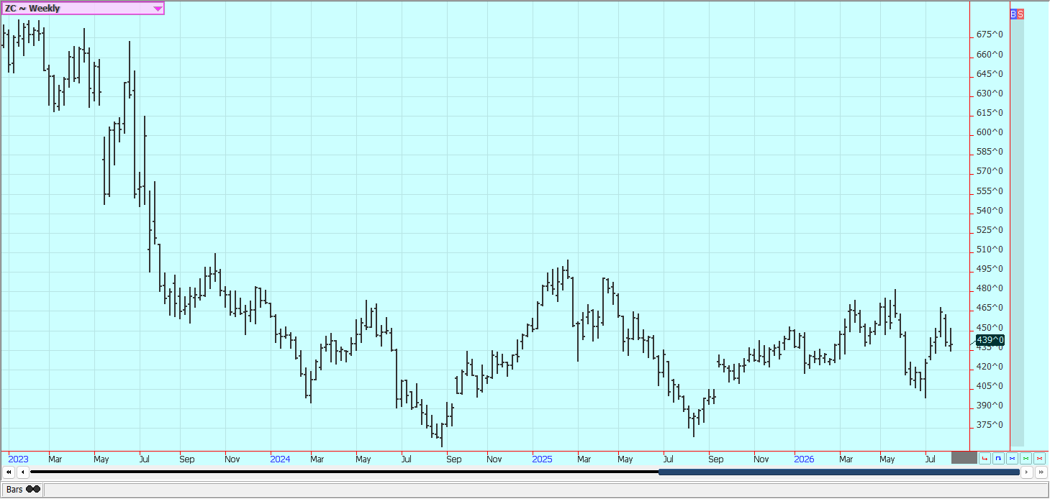Step the chart forward with single-right arrow
Screen dimensions: 1050x499
coord(1027,472)
